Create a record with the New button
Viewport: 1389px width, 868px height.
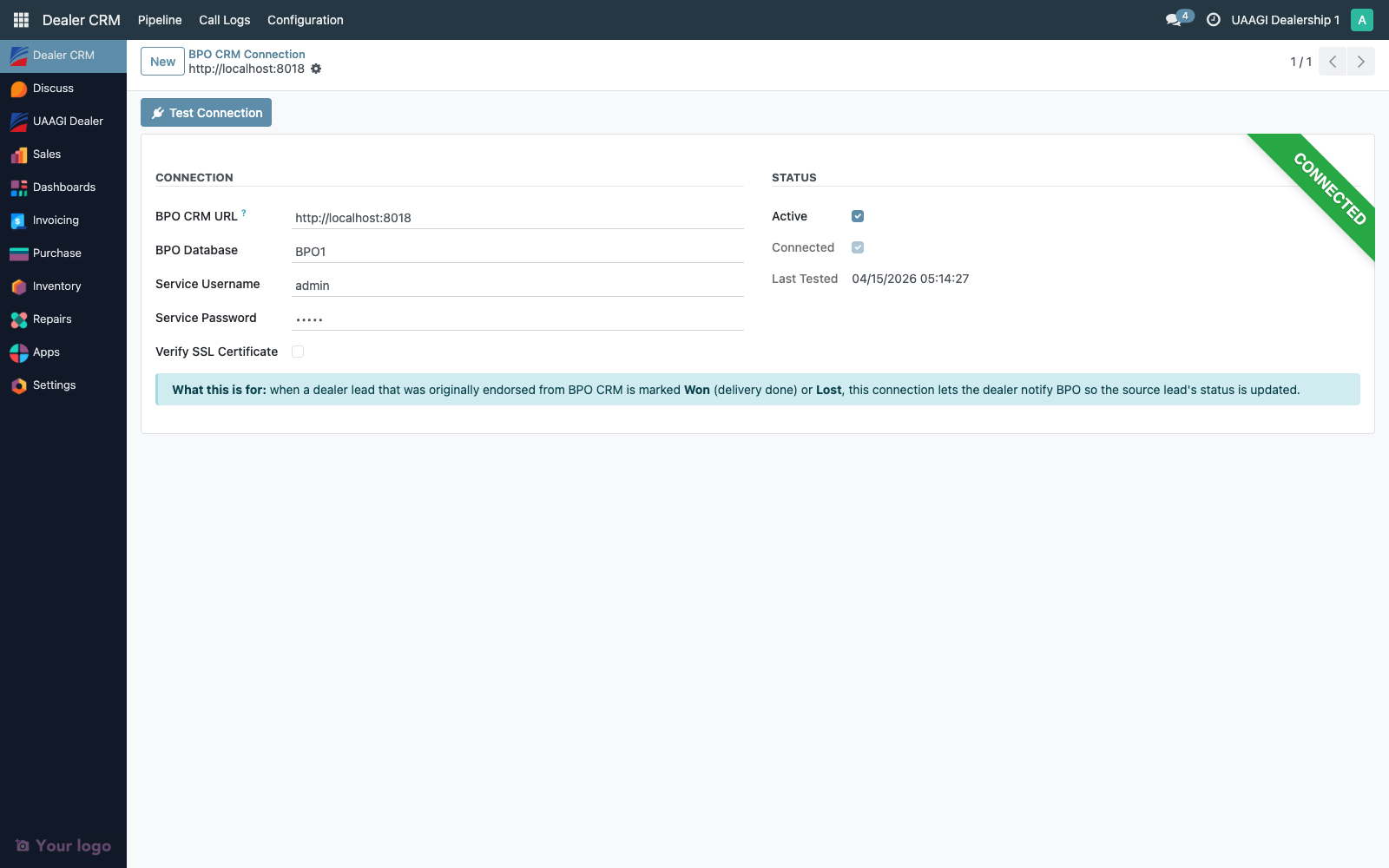click(161, 61)
